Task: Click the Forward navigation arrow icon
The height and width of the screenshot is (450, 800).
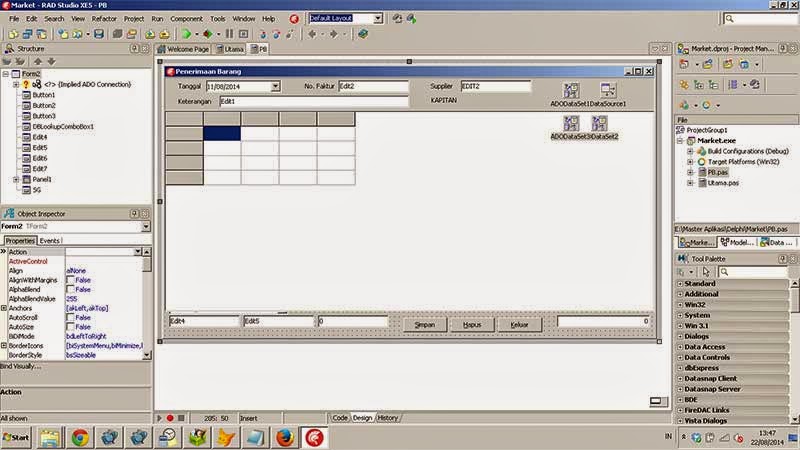Action: [x=334, y=34]
